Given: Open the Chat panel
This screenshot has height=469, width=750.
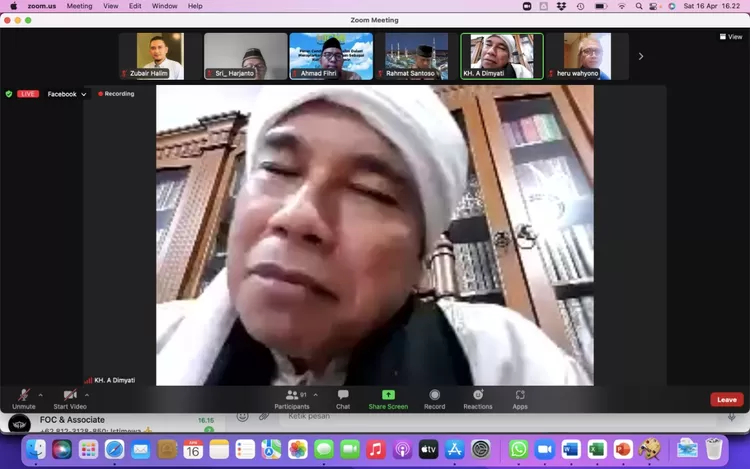Looking at the screenshot, I should (x=343, y=398).
